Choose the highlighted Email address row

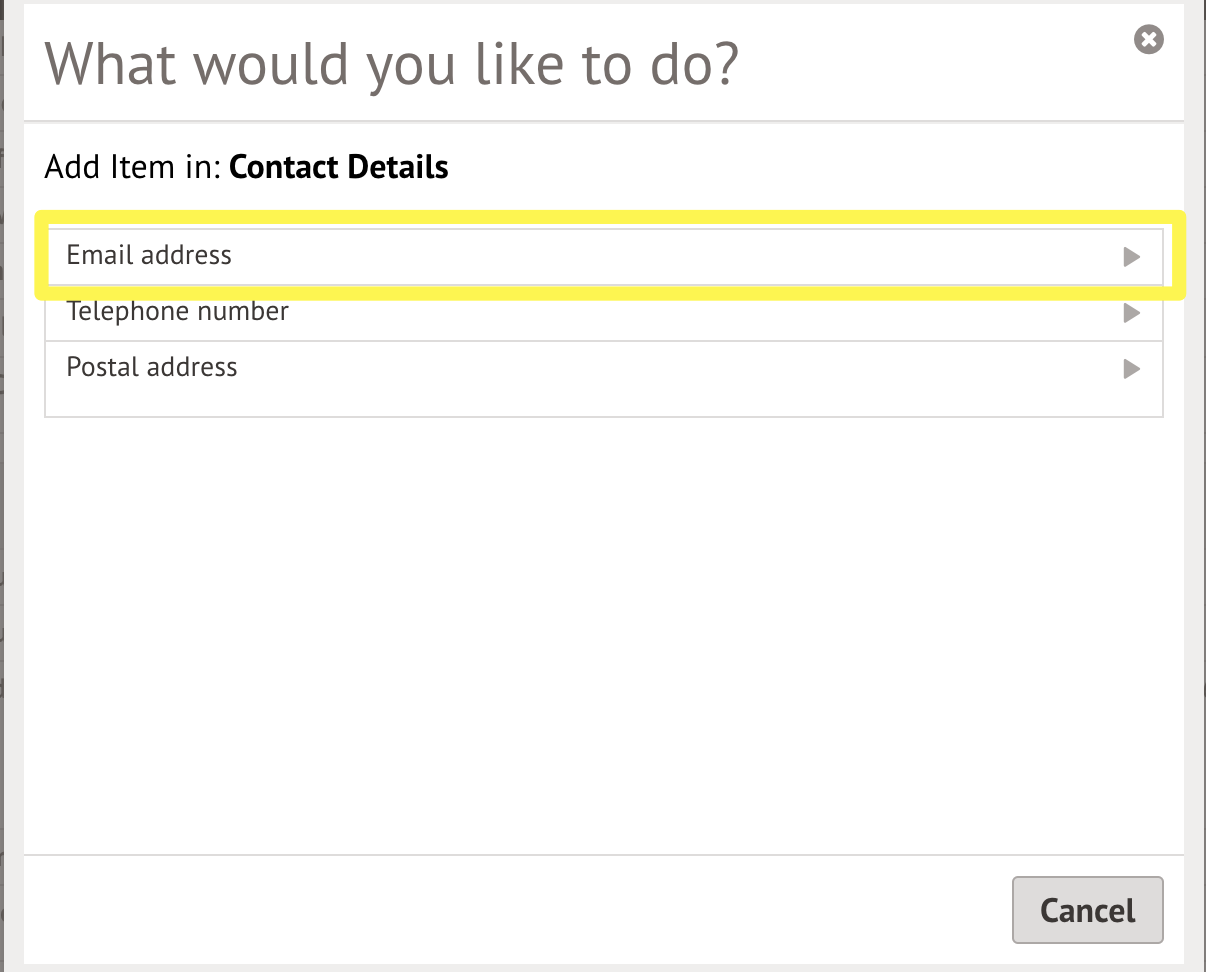click(x=604, y=257)
